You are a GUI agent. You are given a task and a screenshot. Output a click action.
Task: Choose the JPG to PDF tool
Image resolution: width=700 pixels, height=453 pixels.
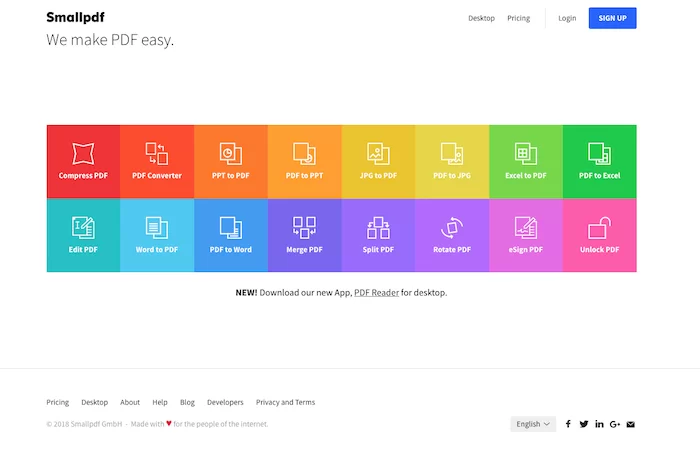pos(378,161)
